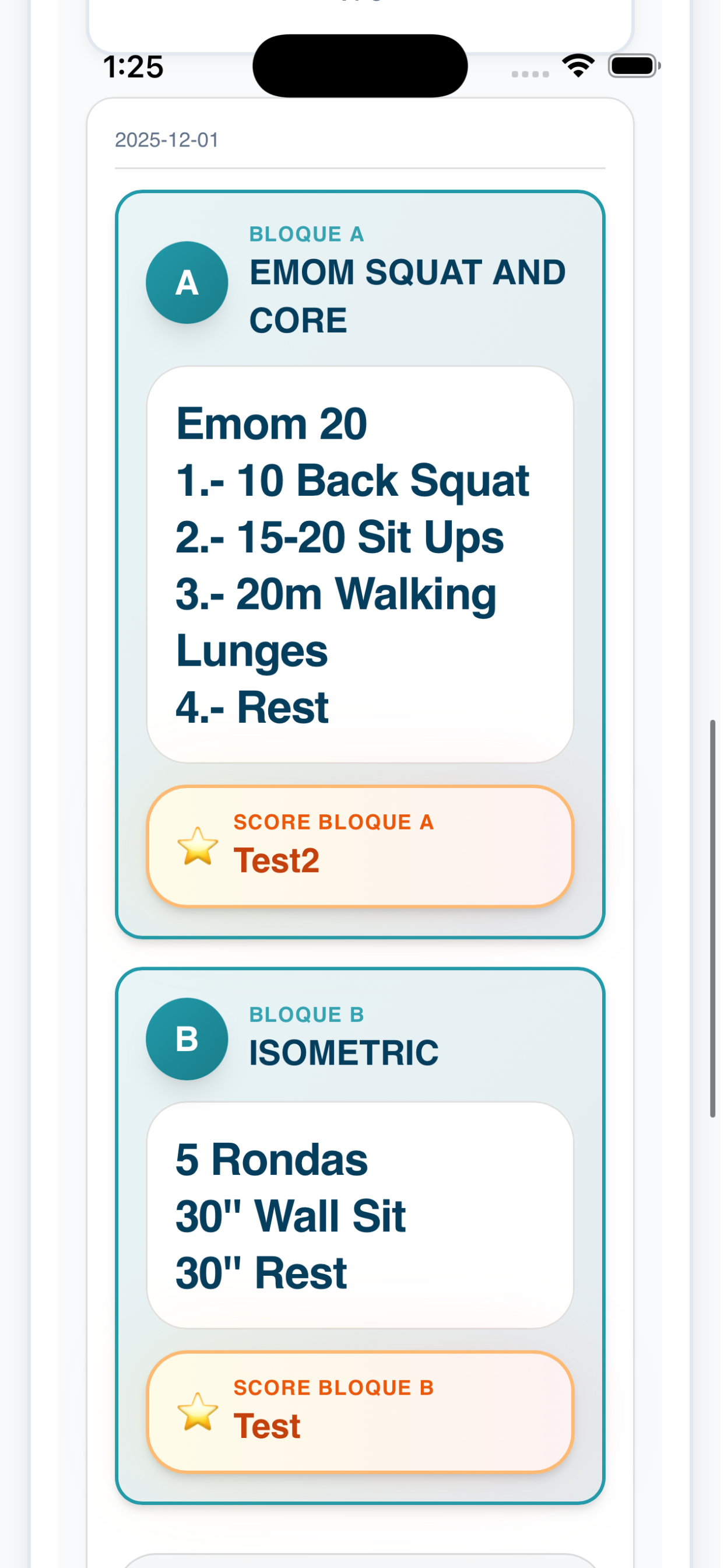Image resolution: width=724 pixels, height=1568 pixels.
Task: Click the star icon in Score Bloque A
Action: click(198, 846)
